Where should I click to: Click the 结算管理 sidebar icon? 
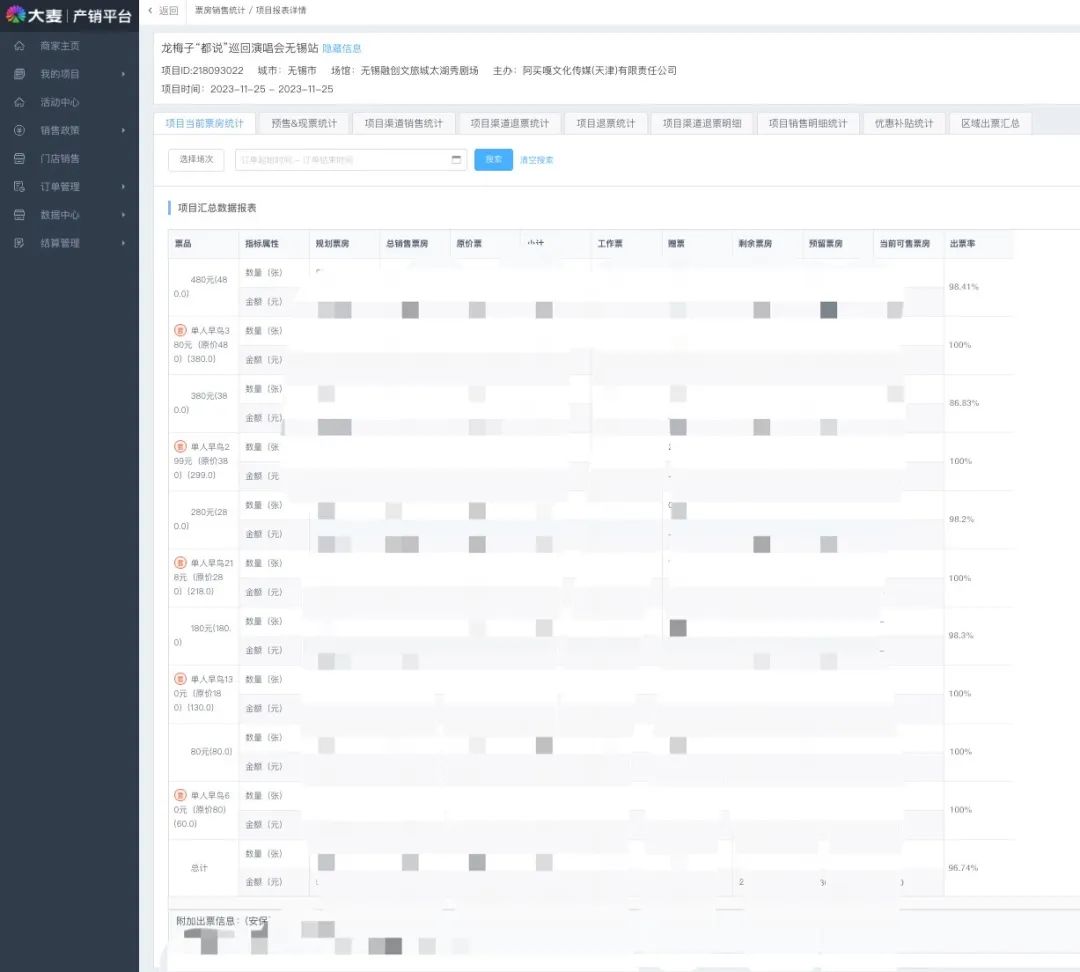19,243
